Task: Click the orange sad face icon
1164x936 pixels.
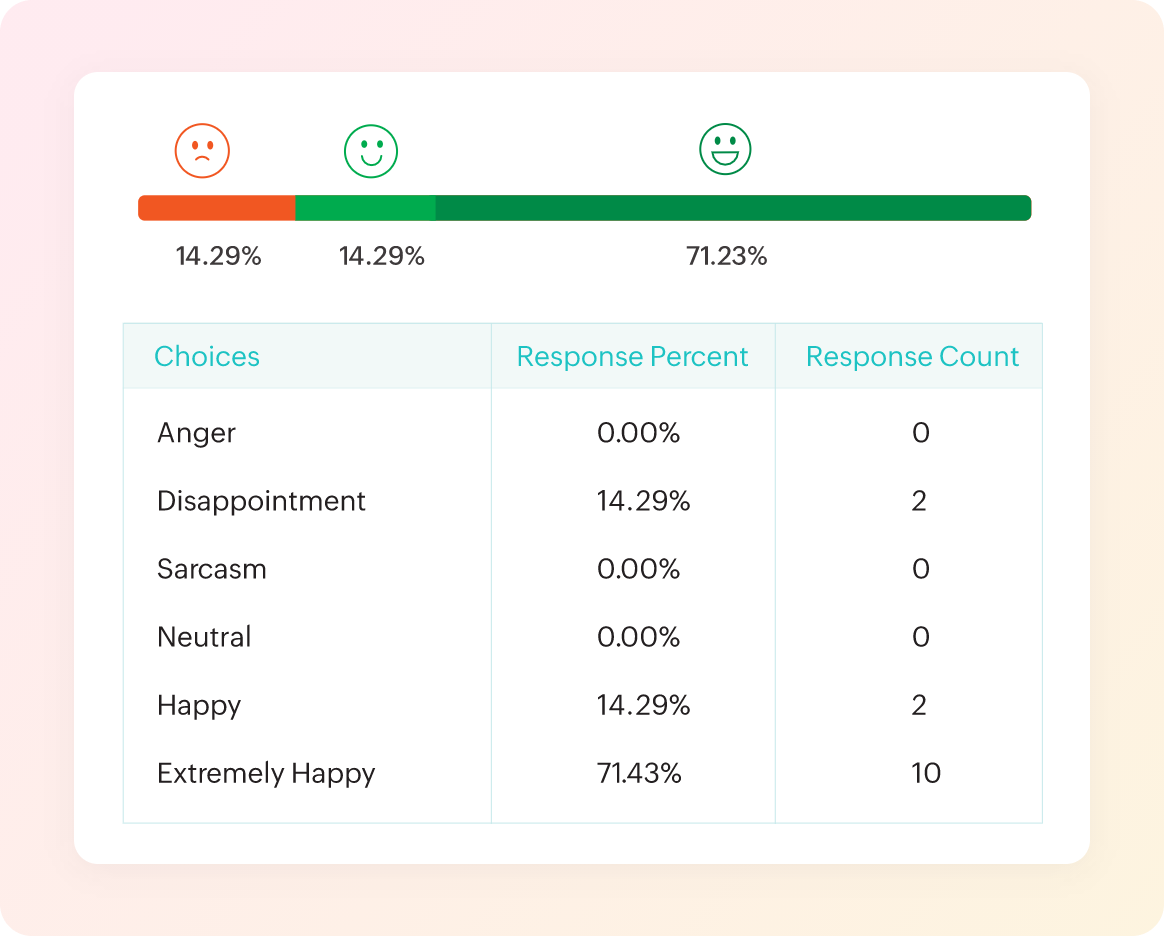Action: coord(202,151)
